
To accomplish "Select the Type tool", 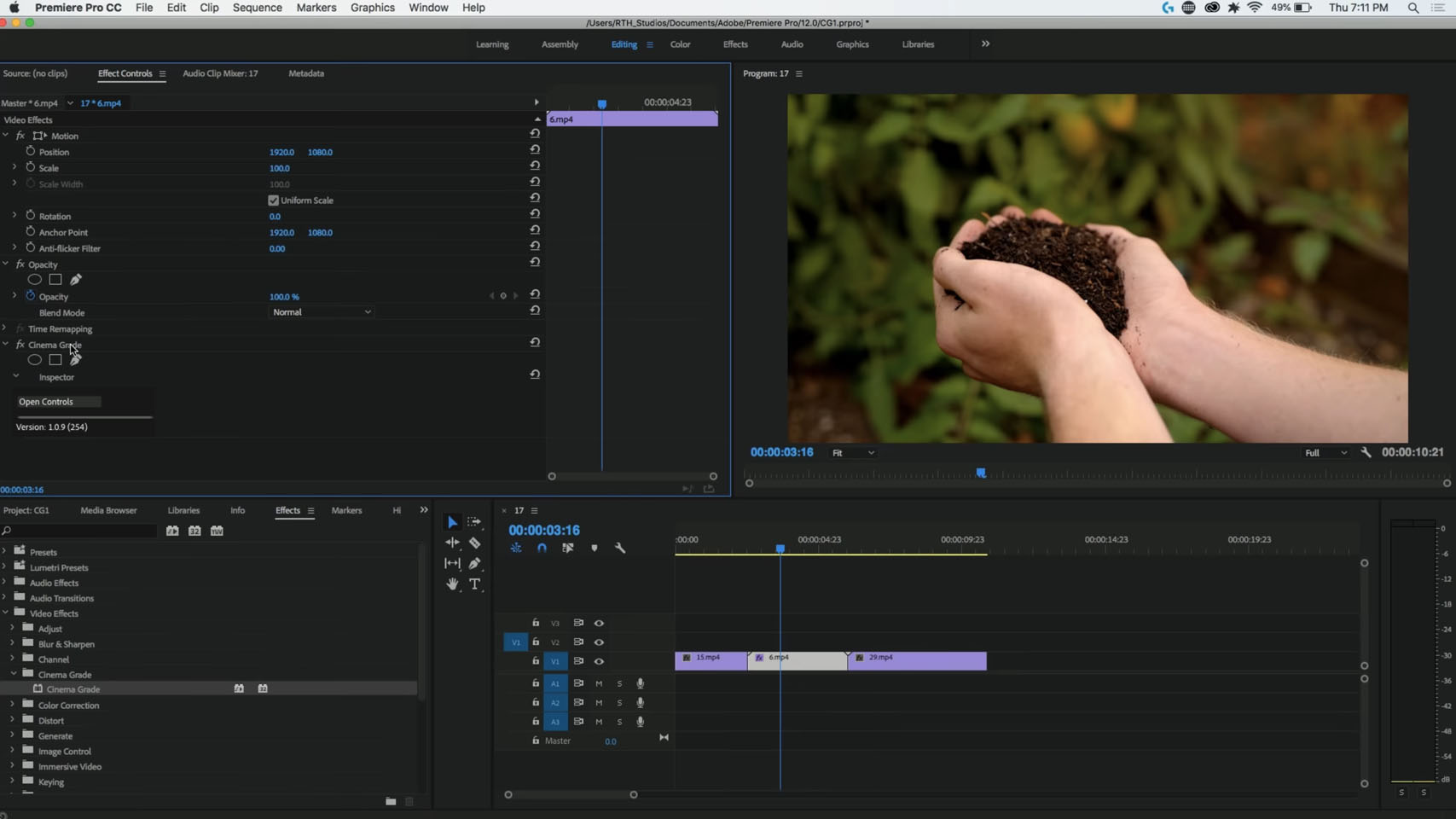I will click(475, 584).
